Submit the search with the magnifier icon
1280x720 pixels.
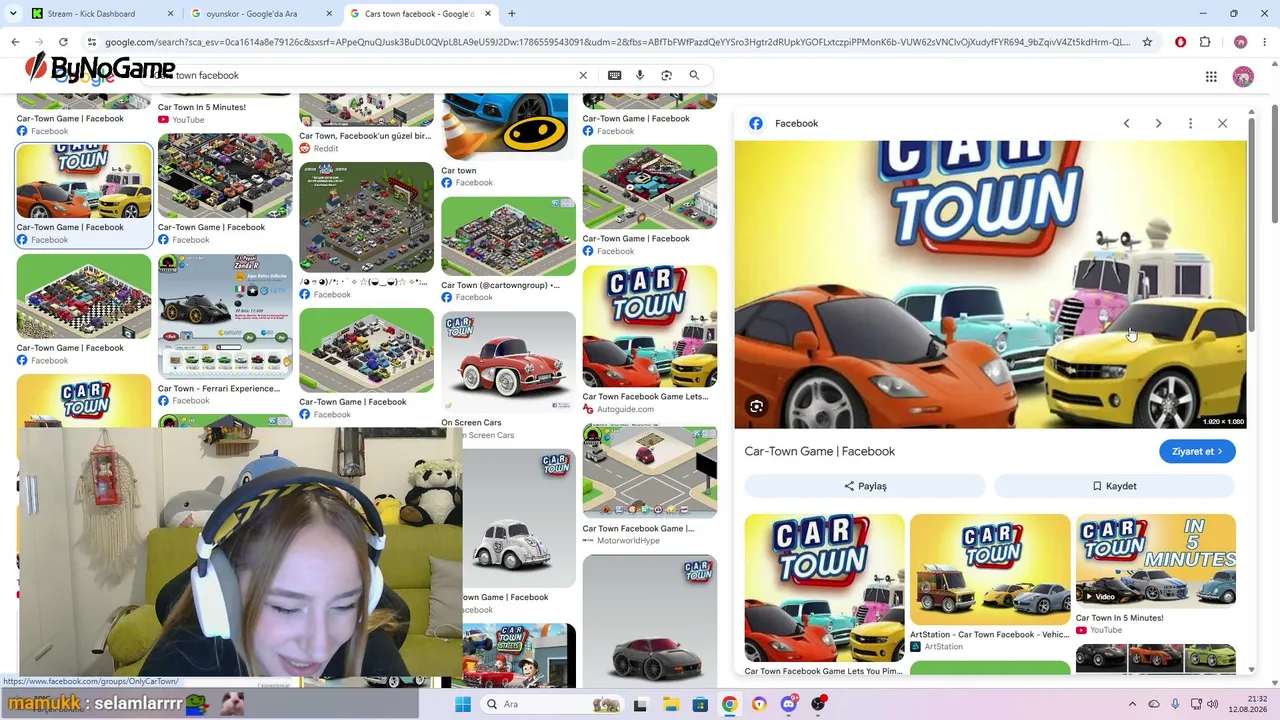pos(694,75)
